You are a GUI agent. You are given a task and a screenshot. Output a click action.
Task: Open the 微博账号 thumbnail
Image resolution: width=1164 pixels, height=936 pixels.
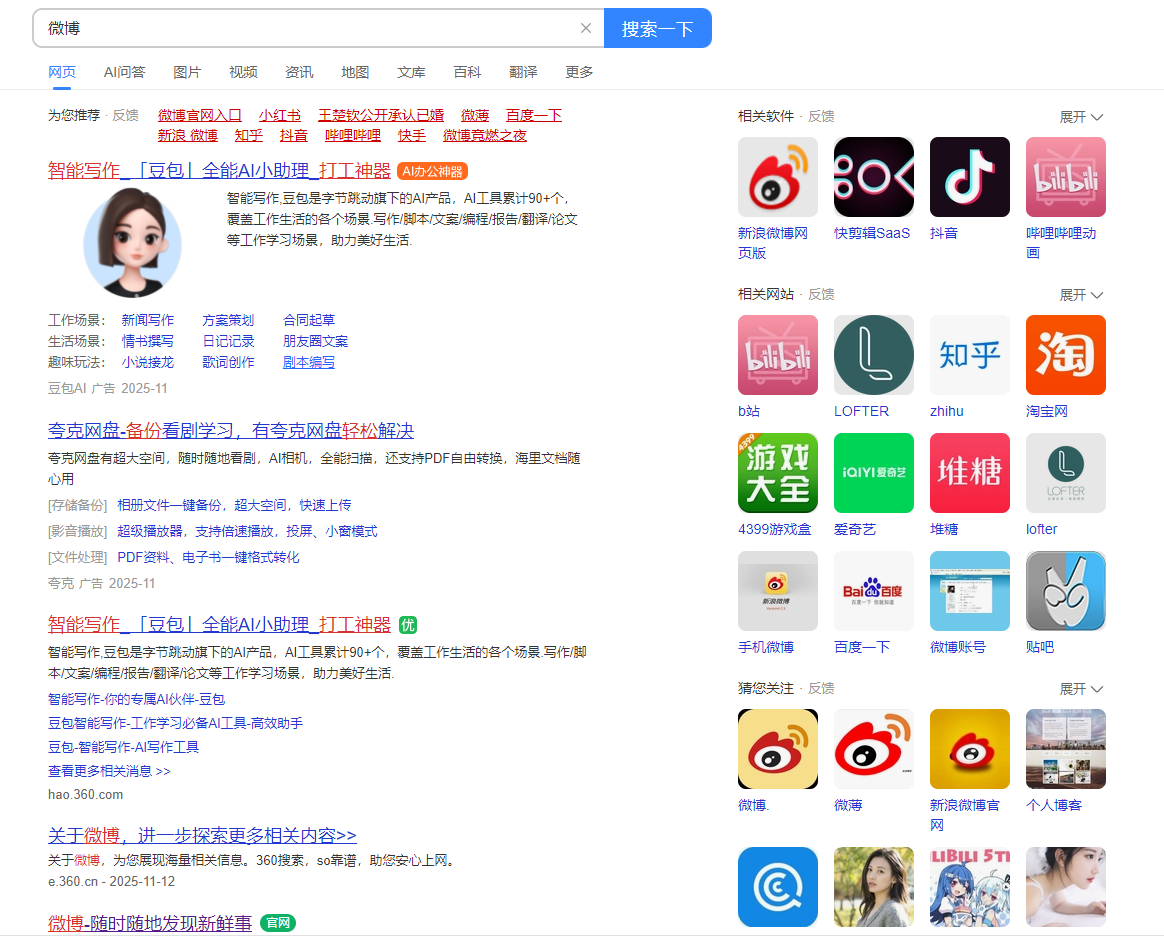(x=970, y=591)
